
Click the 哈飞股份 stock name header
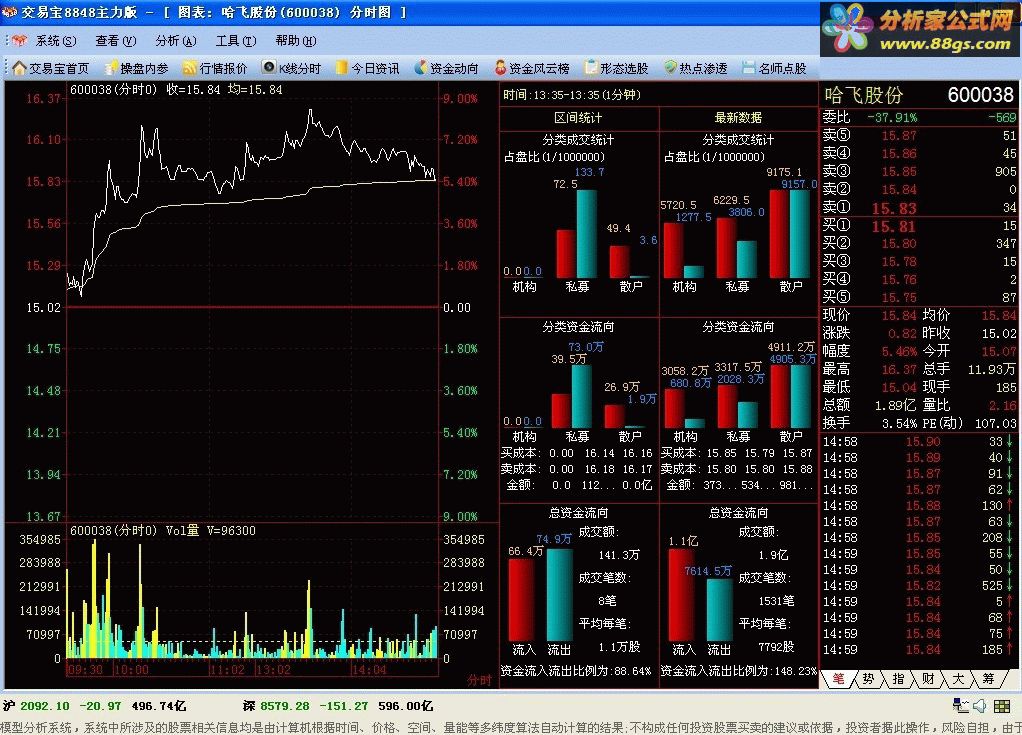(864, 95)
